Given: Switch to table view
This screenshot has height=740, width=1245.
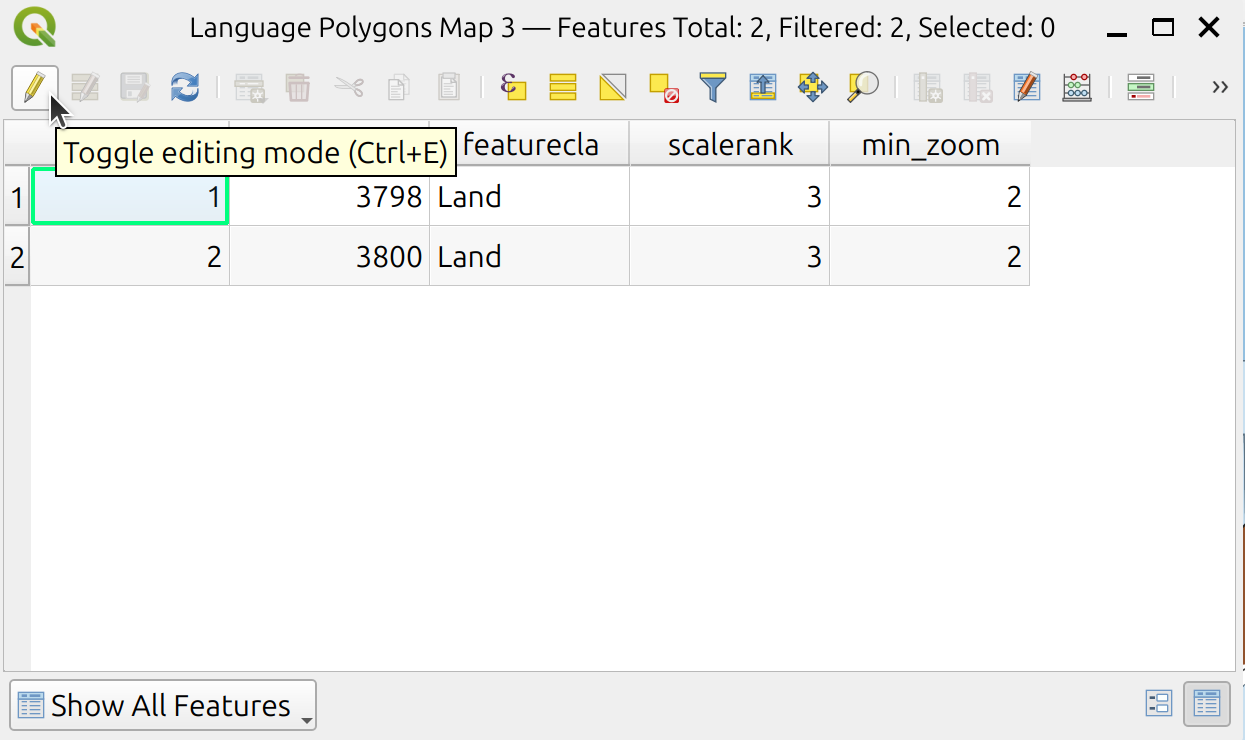Looking at the screenshot, I should pos(1206,703).
